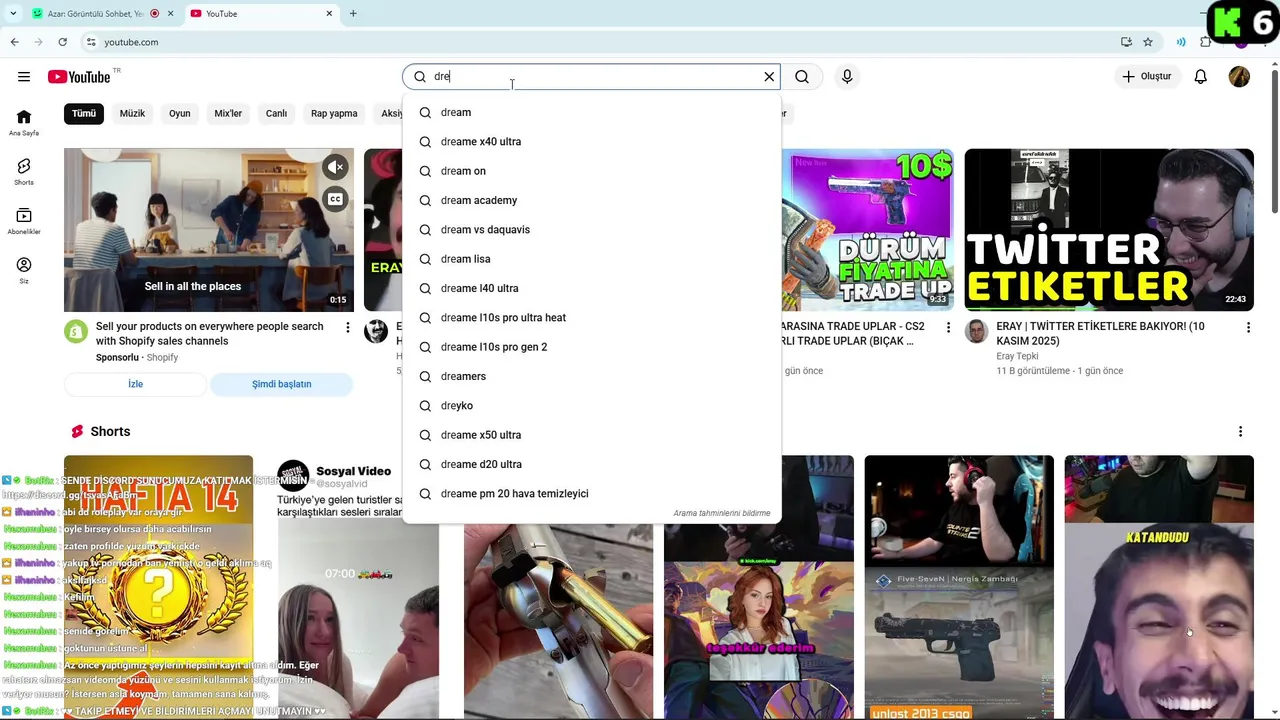This screenshot has width=1280, height=720.
Task: Go to the YouTube logo home link
Action: (x=79, y=77)
